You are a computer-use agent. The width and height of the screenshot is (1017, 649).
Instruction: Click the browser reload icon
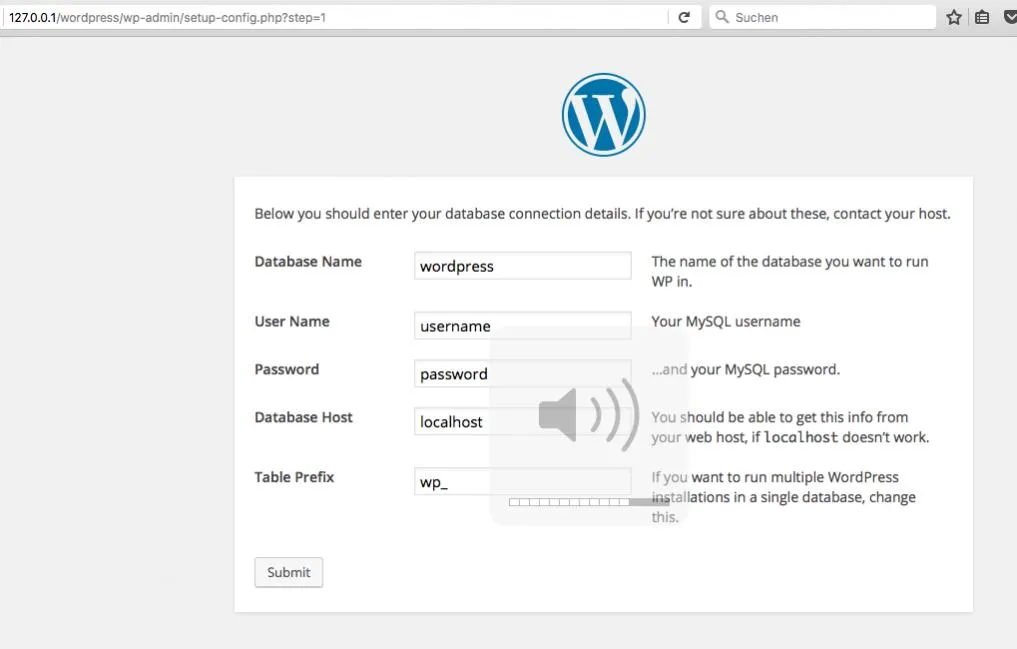pyautogui.click(x=684, y=18)
